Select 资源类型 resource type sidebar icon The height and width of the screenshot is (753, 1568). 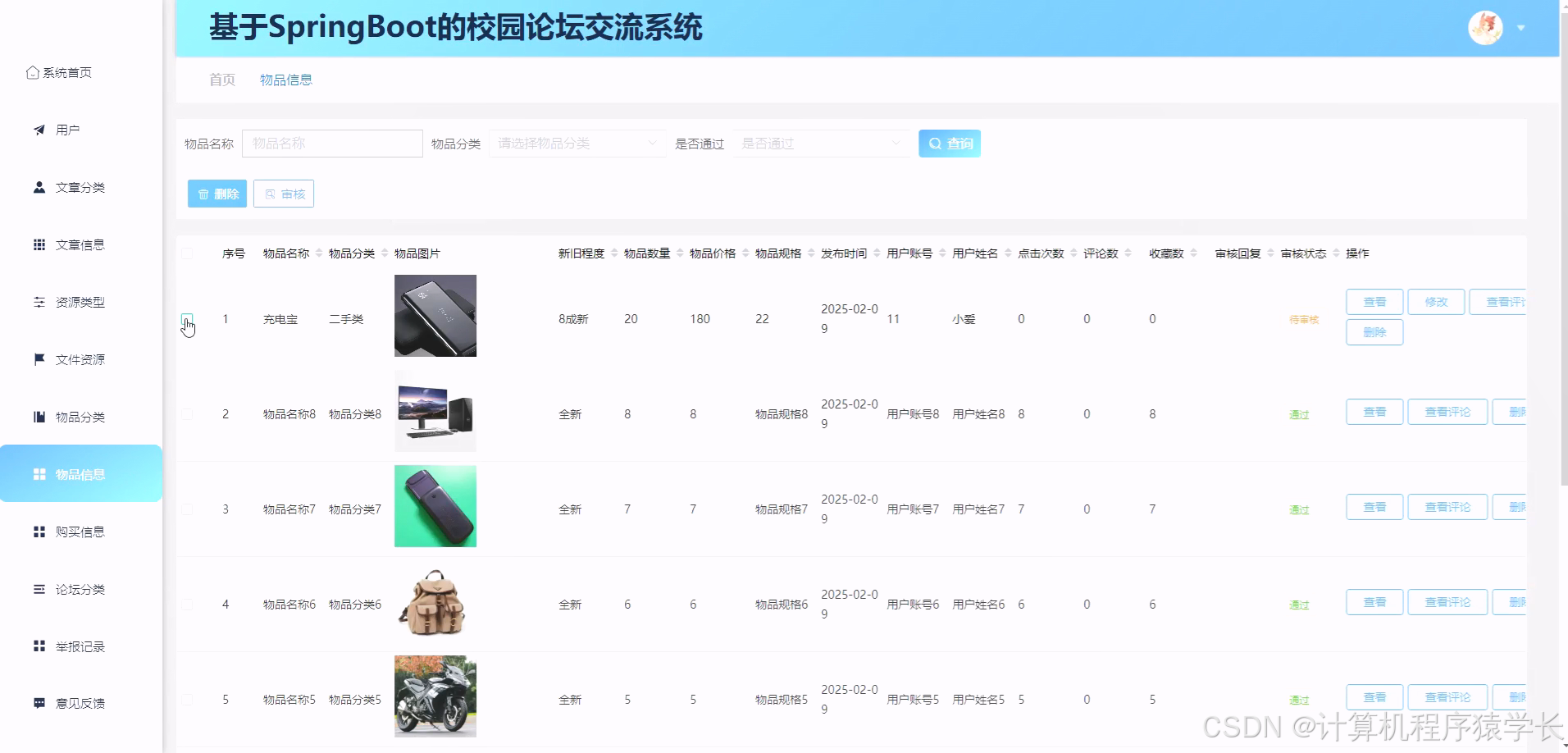(38, 301)
